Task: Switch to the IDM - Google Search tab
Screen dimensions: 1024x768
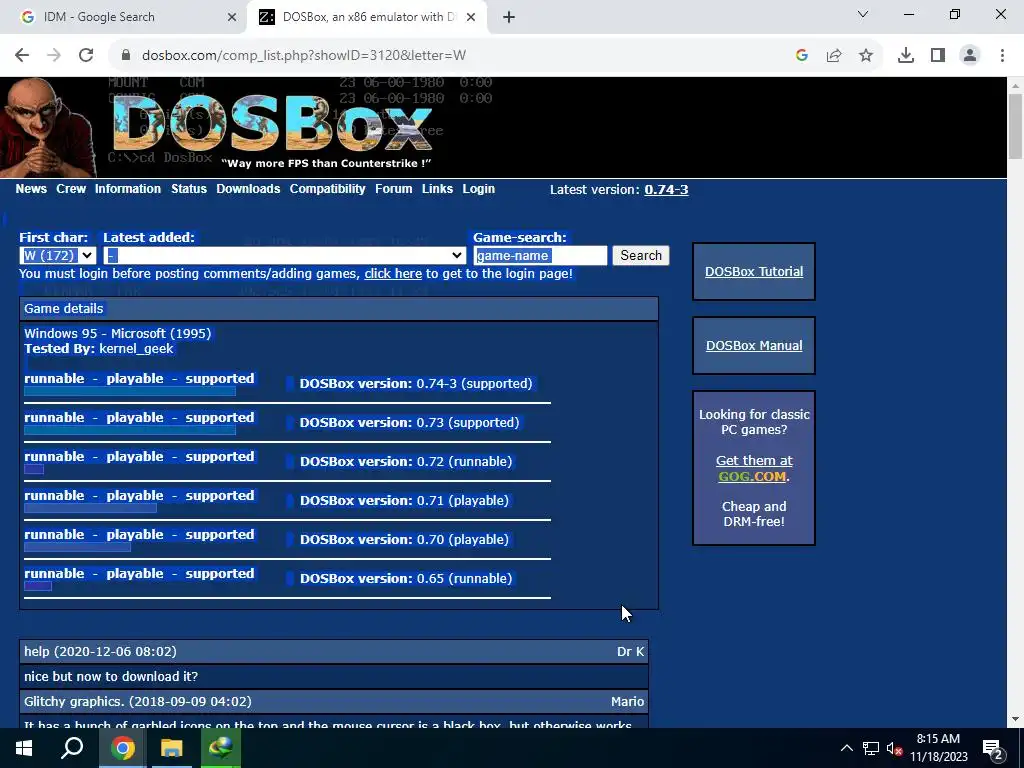Action: pos(124,17)
